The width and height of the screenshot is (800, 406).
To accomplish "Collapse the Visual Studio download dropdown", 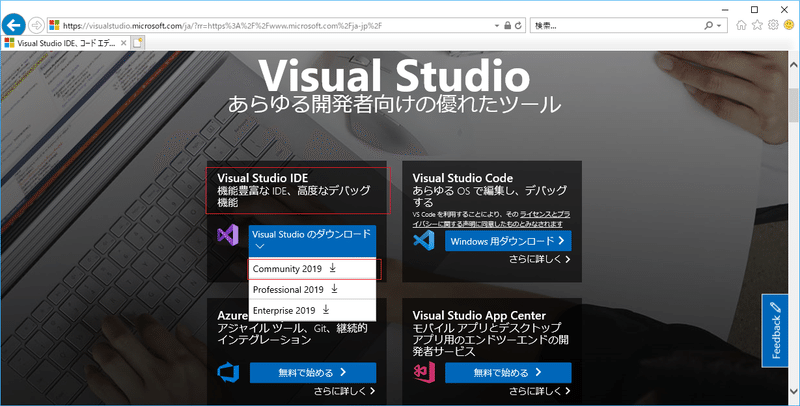I will point(312,240).
